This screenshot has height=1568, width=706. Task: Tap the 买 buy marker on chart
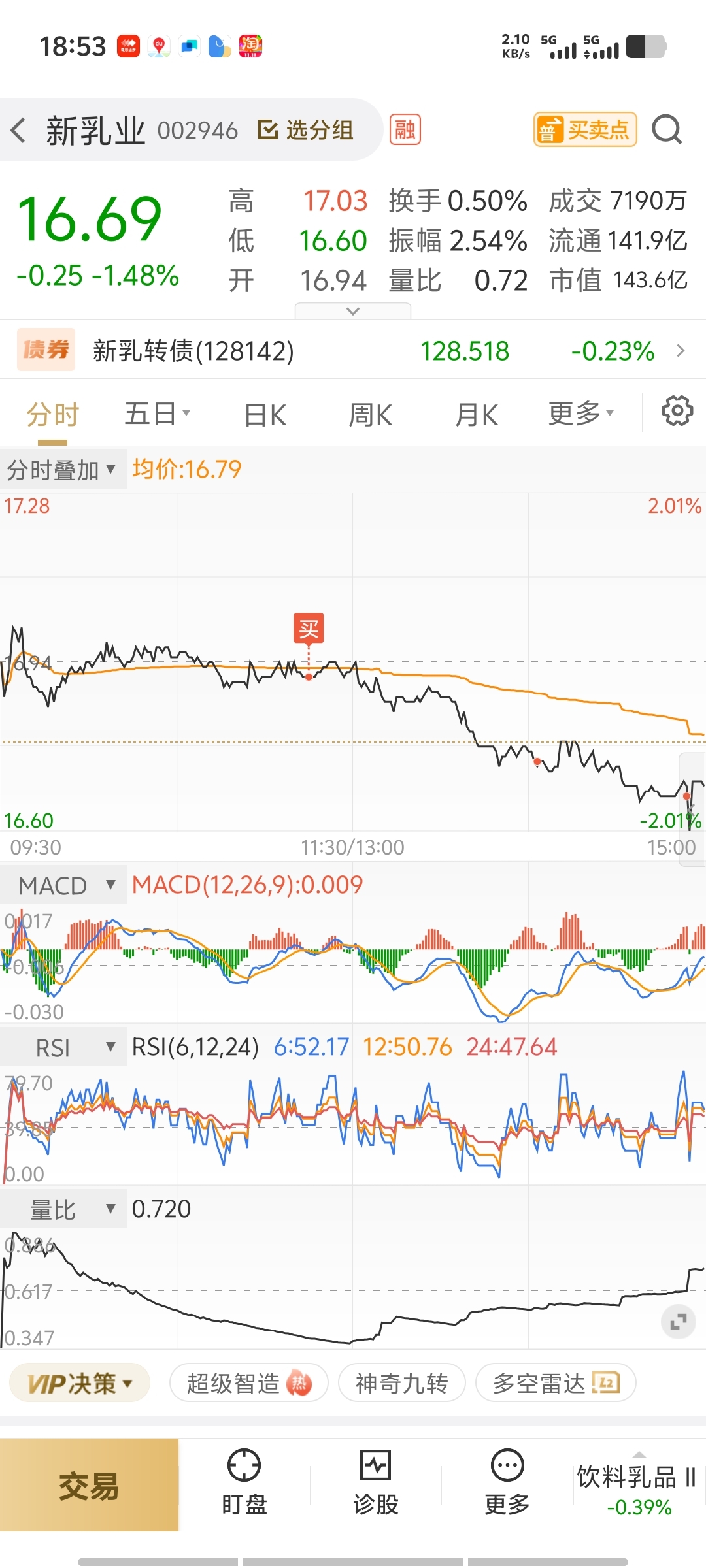(309, 629)
